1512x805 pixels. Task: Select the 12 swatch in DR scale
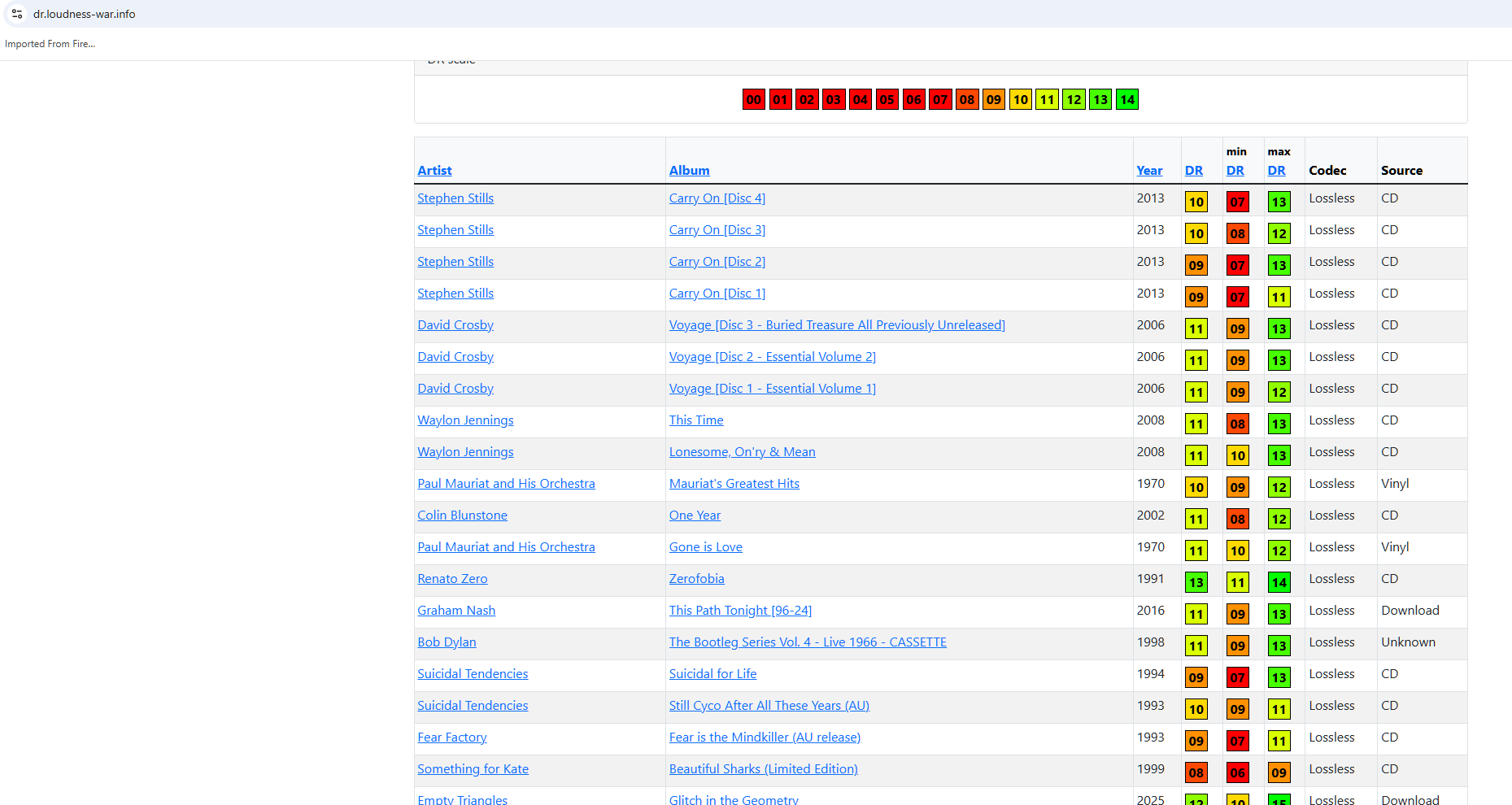click(x=1074, y=99)
